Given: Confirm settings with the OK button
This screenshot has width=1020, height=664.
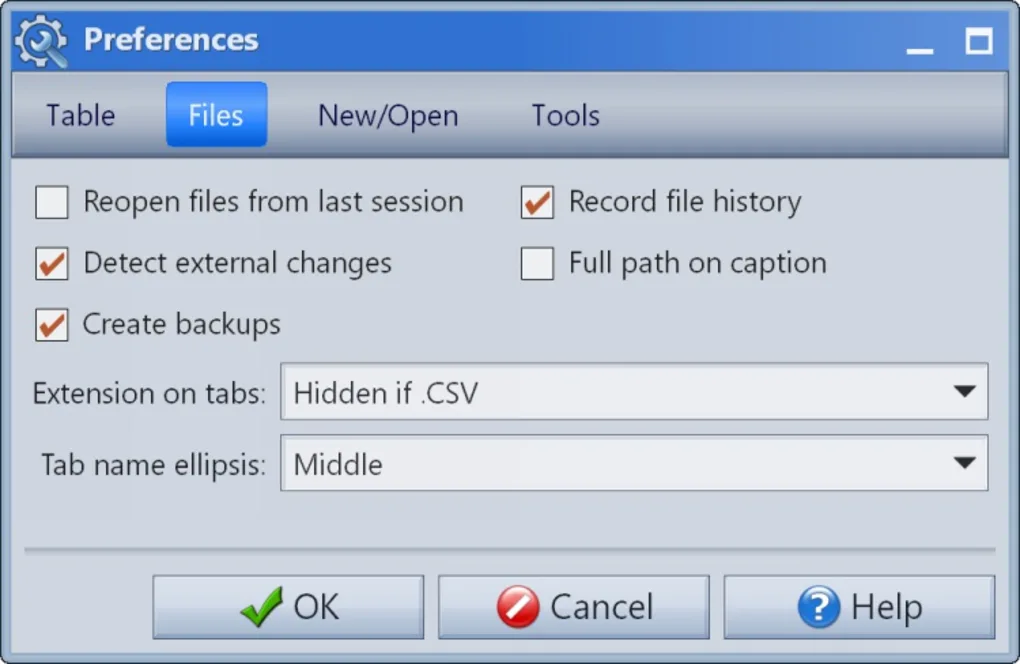Looking at the screenshot, I should (288, 607).
